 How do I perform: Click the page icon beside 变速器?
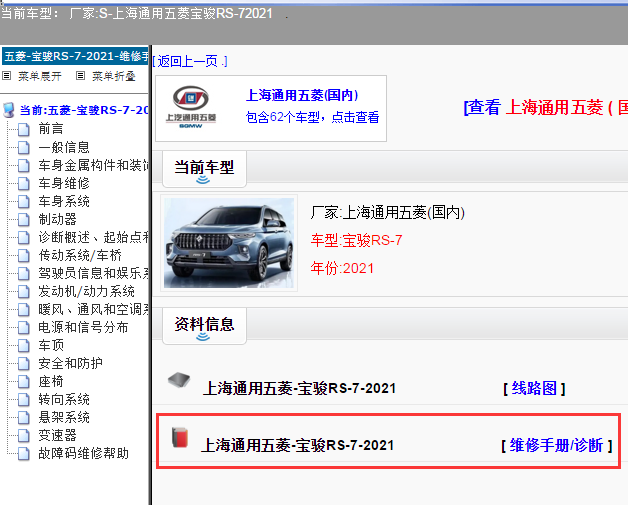24,436
